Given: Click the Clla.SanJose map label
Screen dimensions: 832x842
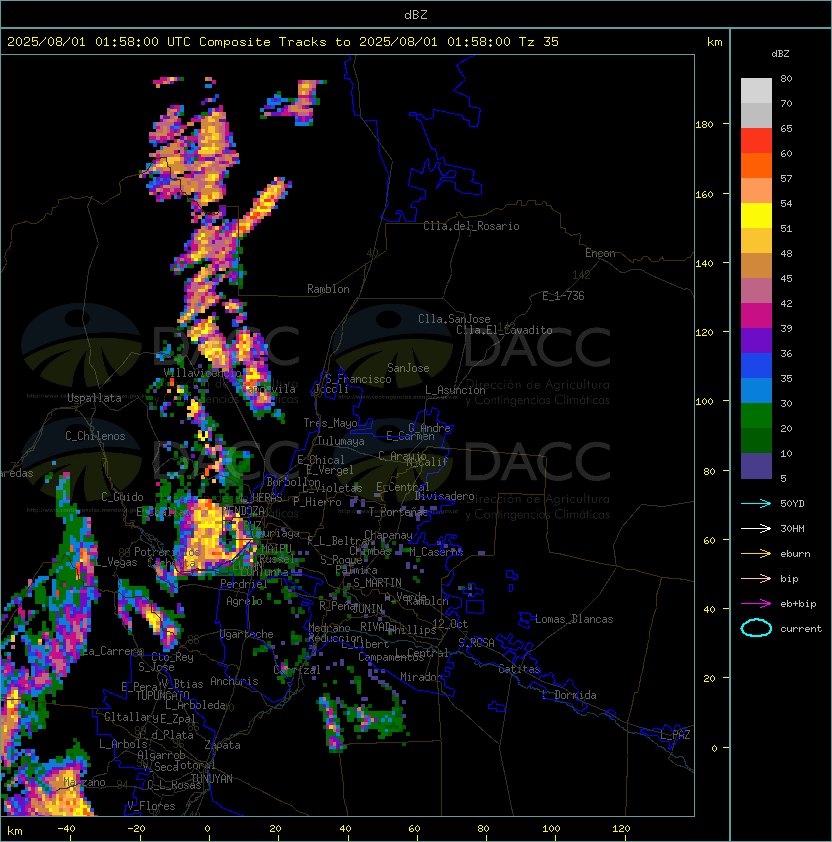Looking at the screenshot, I should (x=454, y=319).
